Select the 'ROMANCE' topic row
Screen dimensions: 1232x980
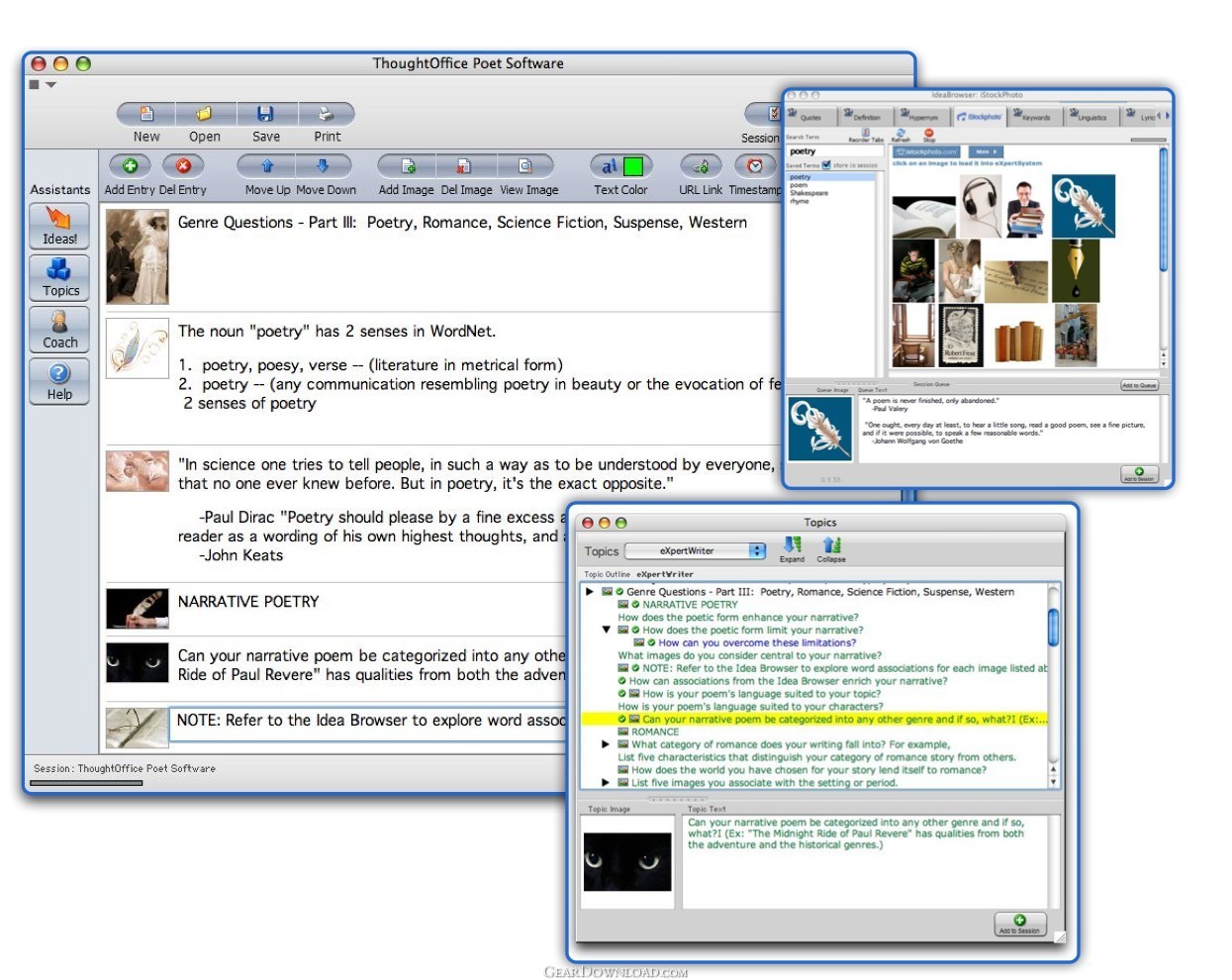pyautogui.click(x=655, y=732)
